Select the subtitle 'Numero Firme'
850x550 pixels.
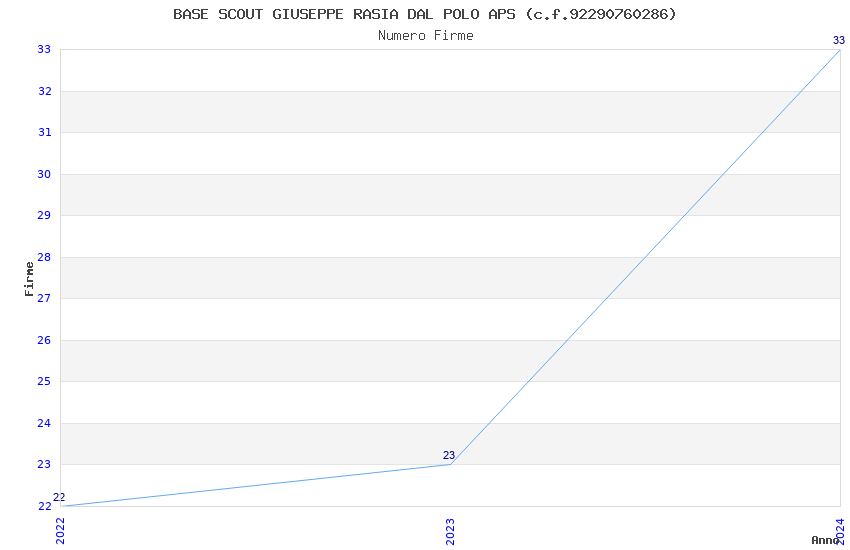pyautogui.click(x=426, y=36)
